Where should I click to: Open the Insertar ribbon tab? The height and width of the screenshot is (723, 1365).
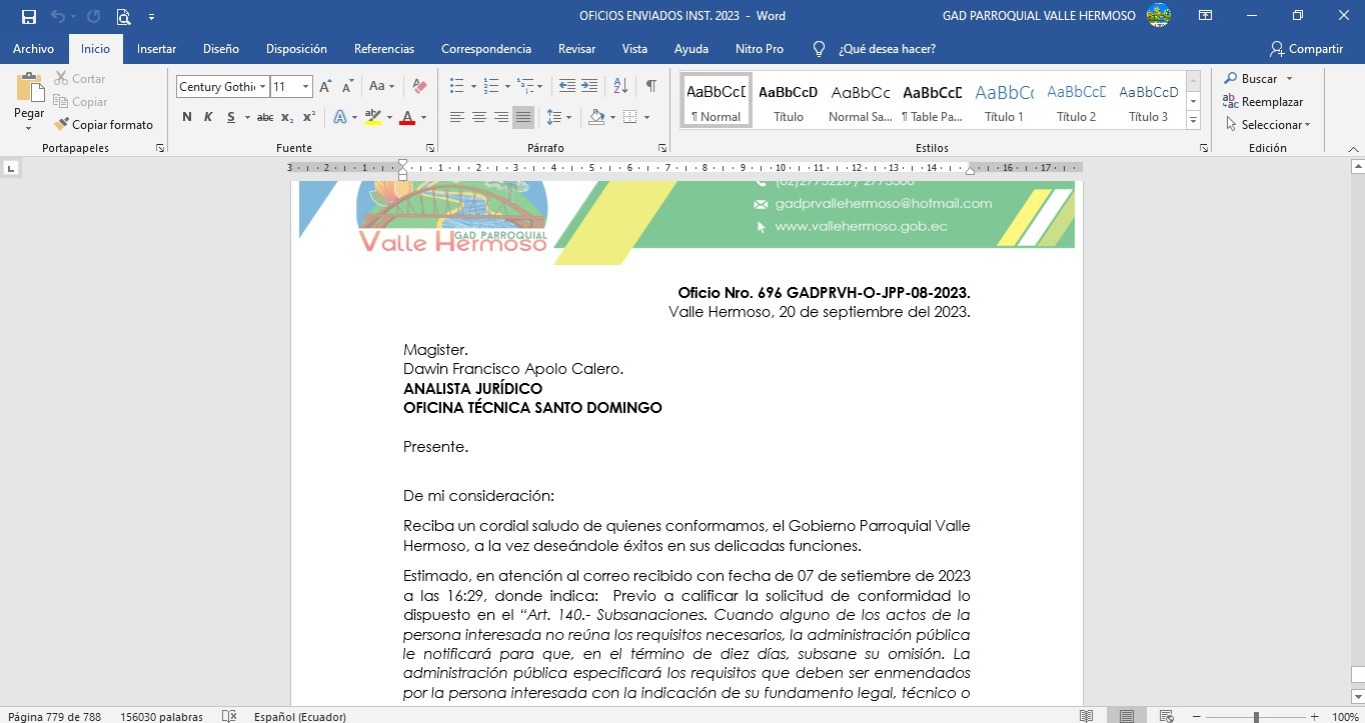tap(156, 49)
